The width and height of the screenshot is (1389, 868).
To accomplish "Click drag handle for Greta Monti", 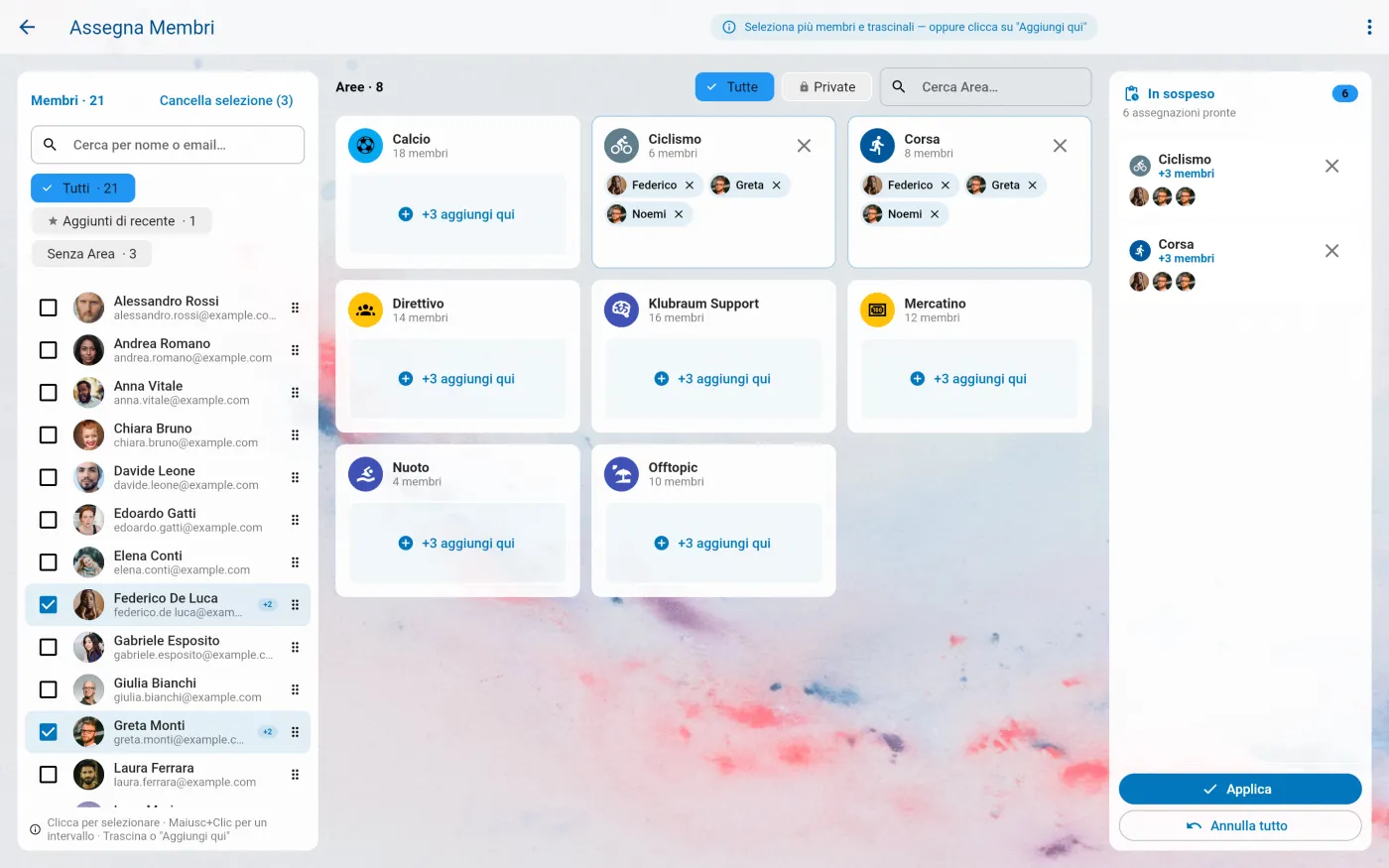I will click(295, 732).
